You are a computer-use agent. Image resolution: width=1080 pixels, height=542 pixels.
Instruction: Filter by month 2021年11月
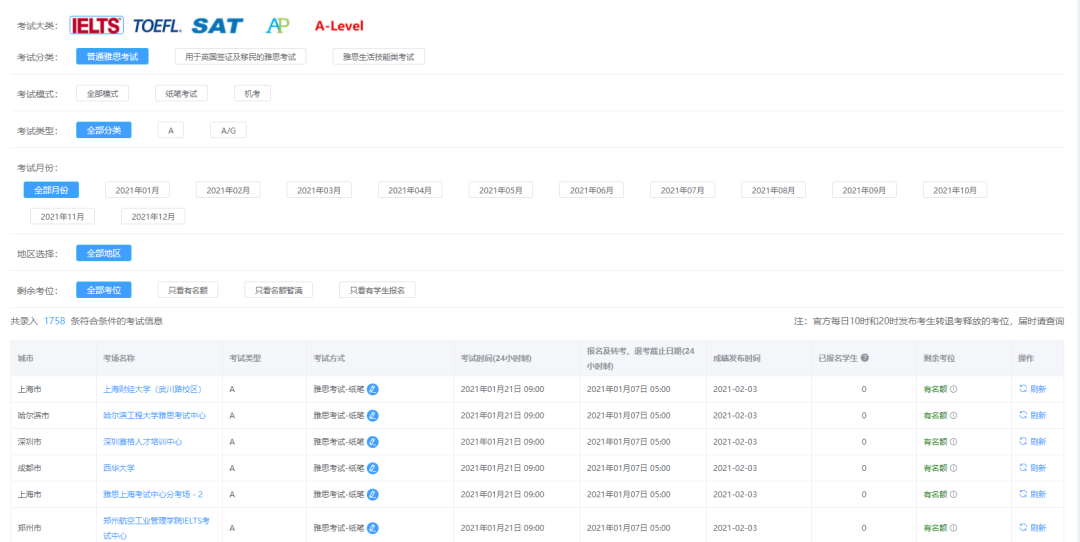pyautogui.click(x=62, y=216)
